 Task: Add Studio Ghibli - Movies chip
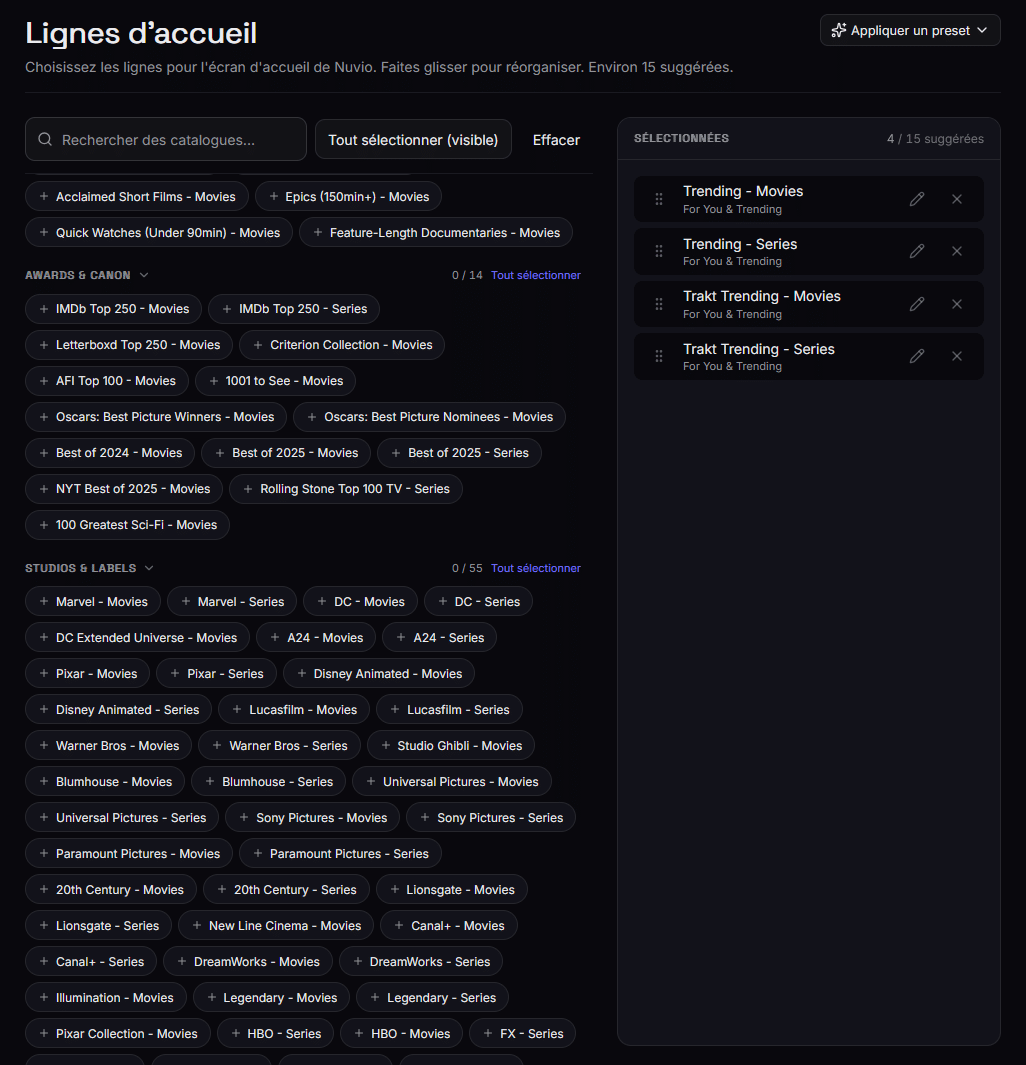click(x=451, y=746)
